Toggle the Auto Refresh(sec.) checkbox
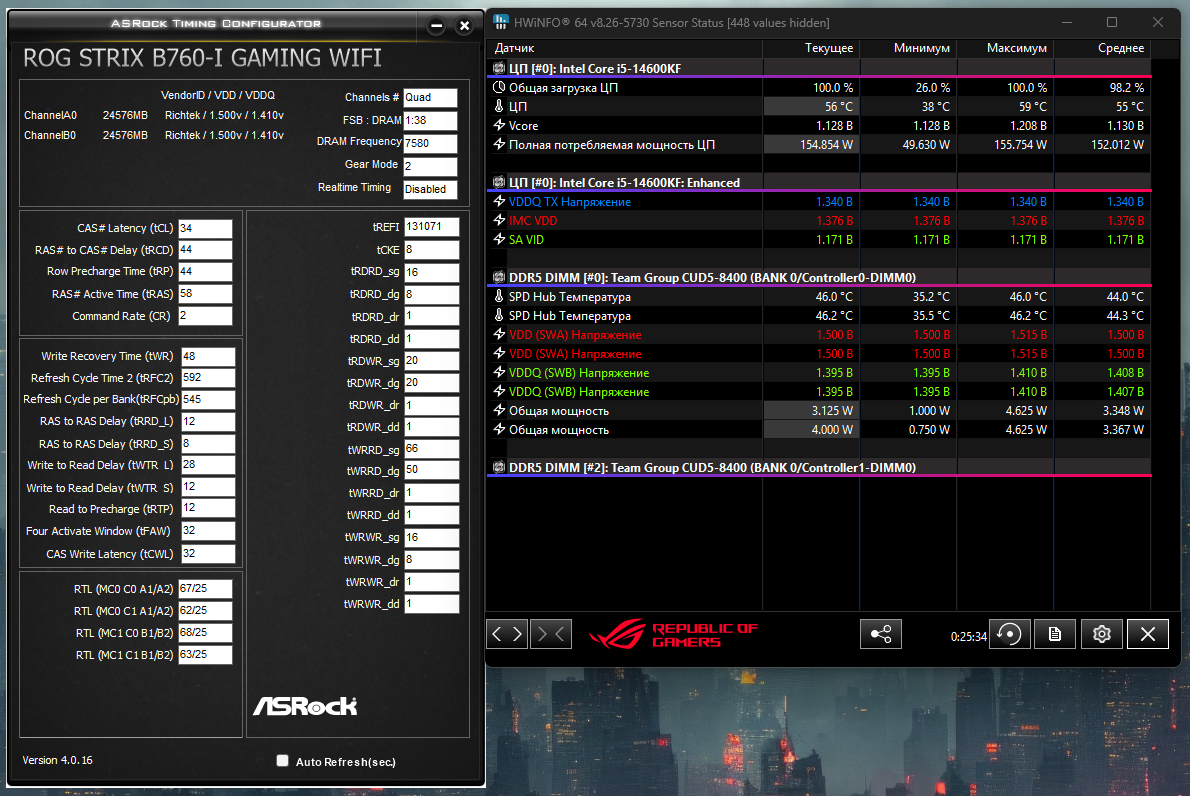The width and height of the screenshot is (1190, 796). coord(282,760)
